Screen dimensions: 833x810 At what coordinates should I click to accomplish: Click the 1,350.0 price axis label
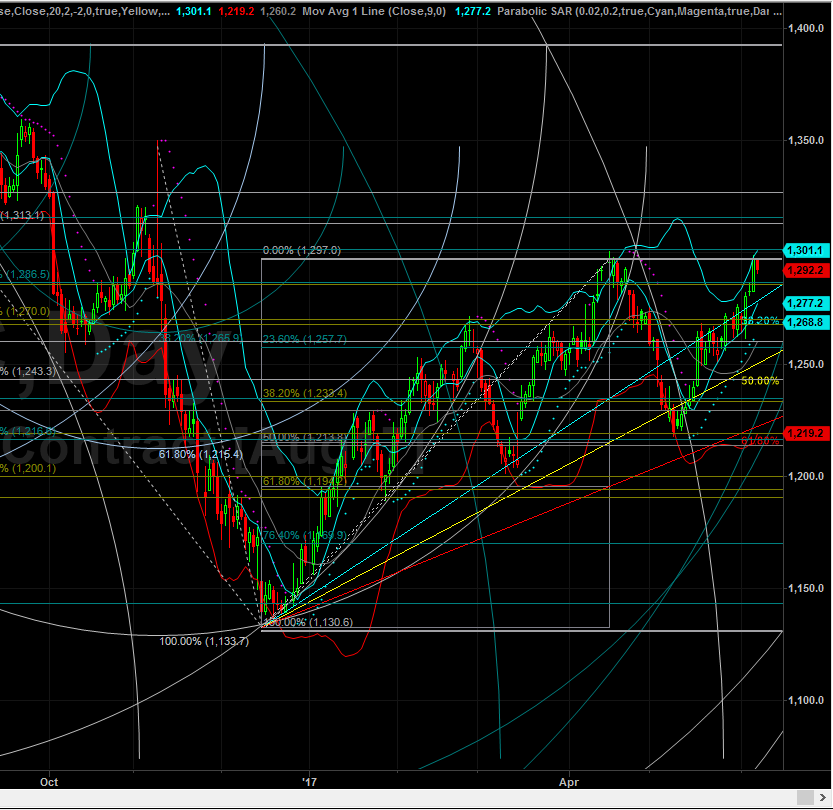pos(806,141)
